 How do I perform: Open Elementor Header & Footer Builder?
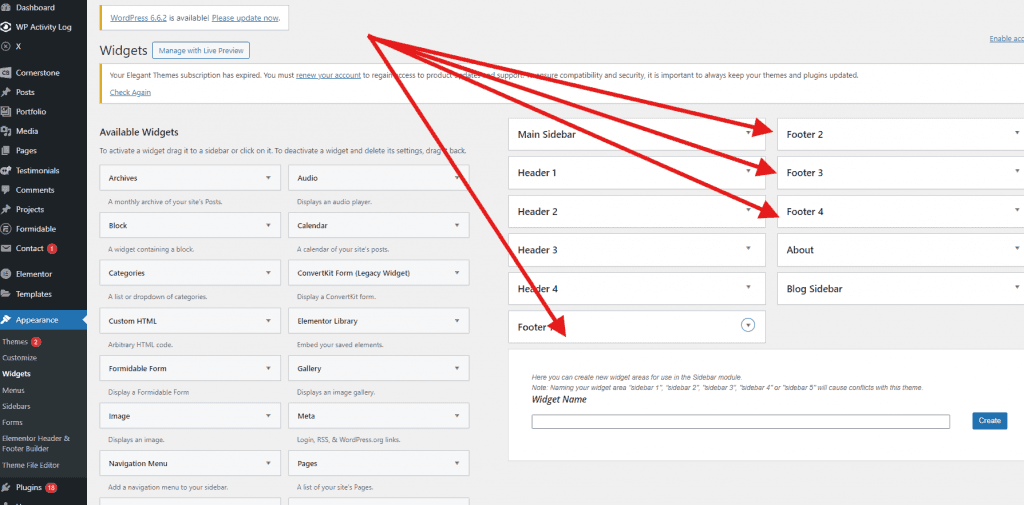coord(35,444)
